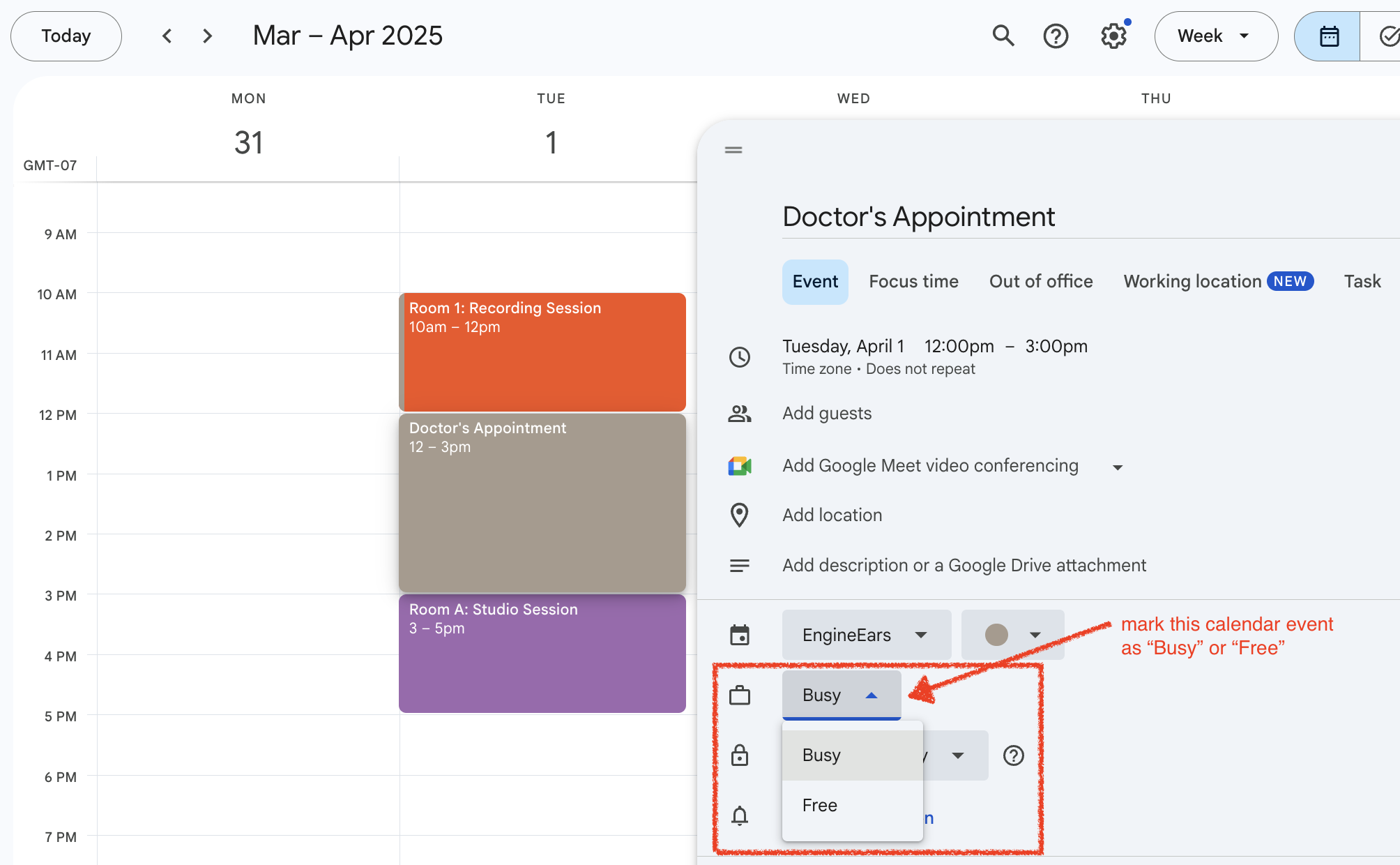Viewport: 1400px width, 865px height.
Task: Go to the previous week arrow
Action: [x=167, y=36]
